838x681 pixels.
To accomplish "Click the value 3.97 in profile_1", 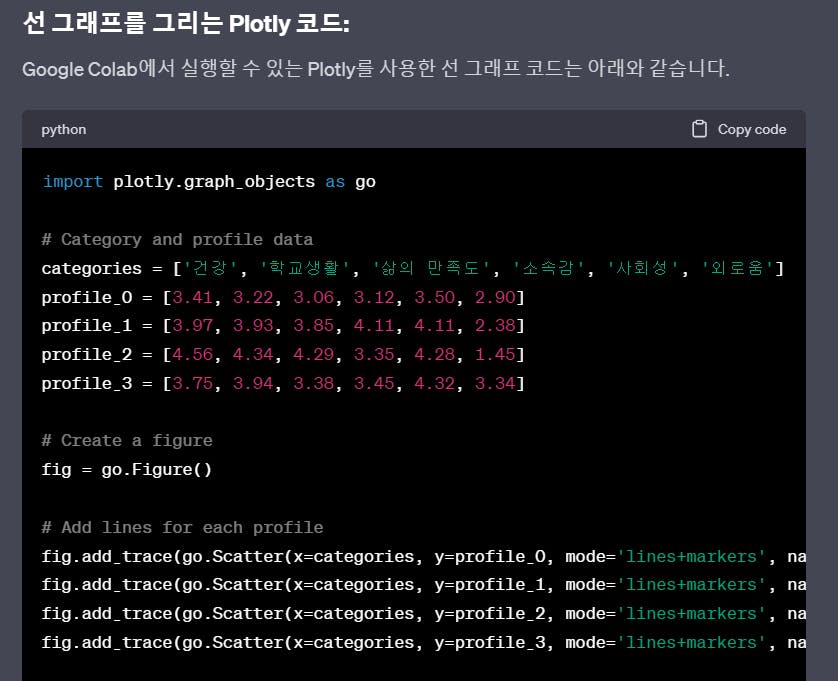I will tap(192, 326).
